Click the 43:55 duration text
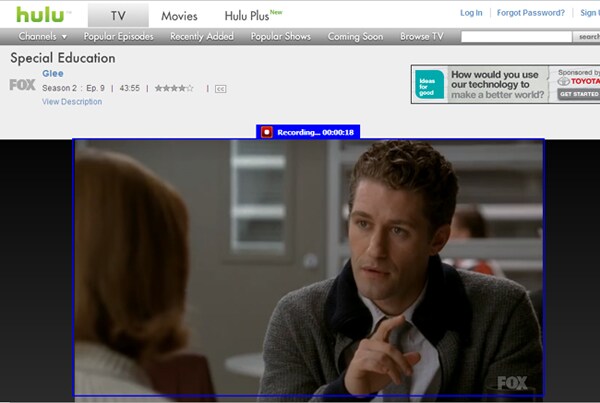The height and width of the screenshot is (403, 600). tap(130, 88)
